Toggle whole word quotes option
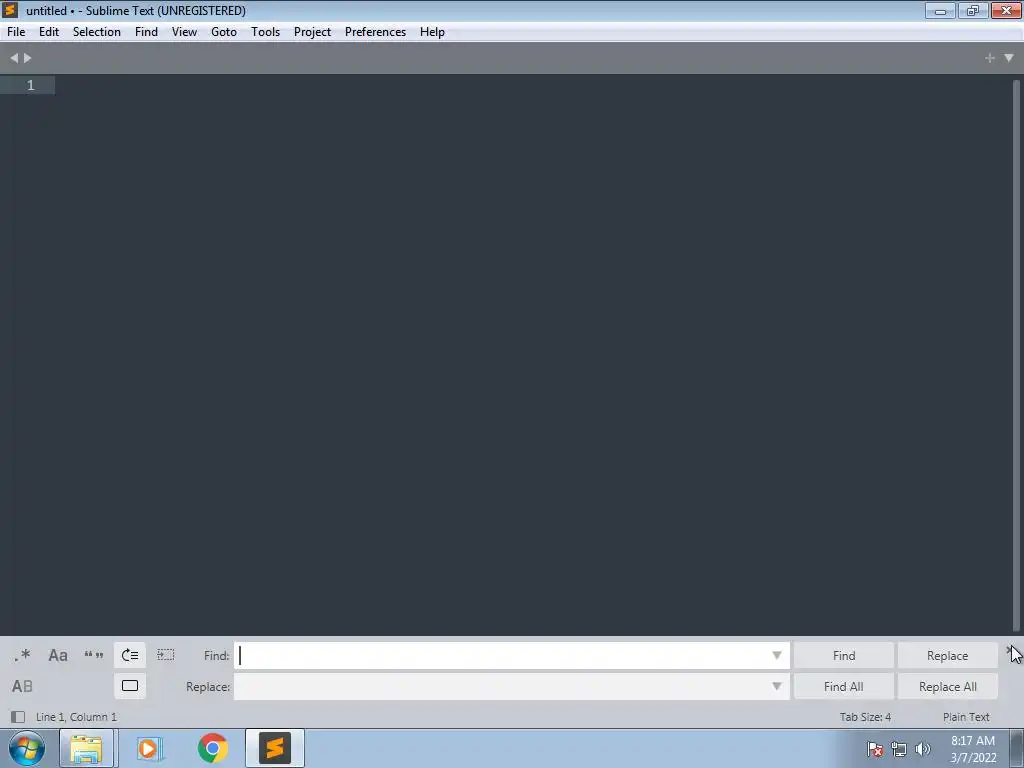Image resolution: width=1024 pixels, height=768 pixels. point(93,655)
